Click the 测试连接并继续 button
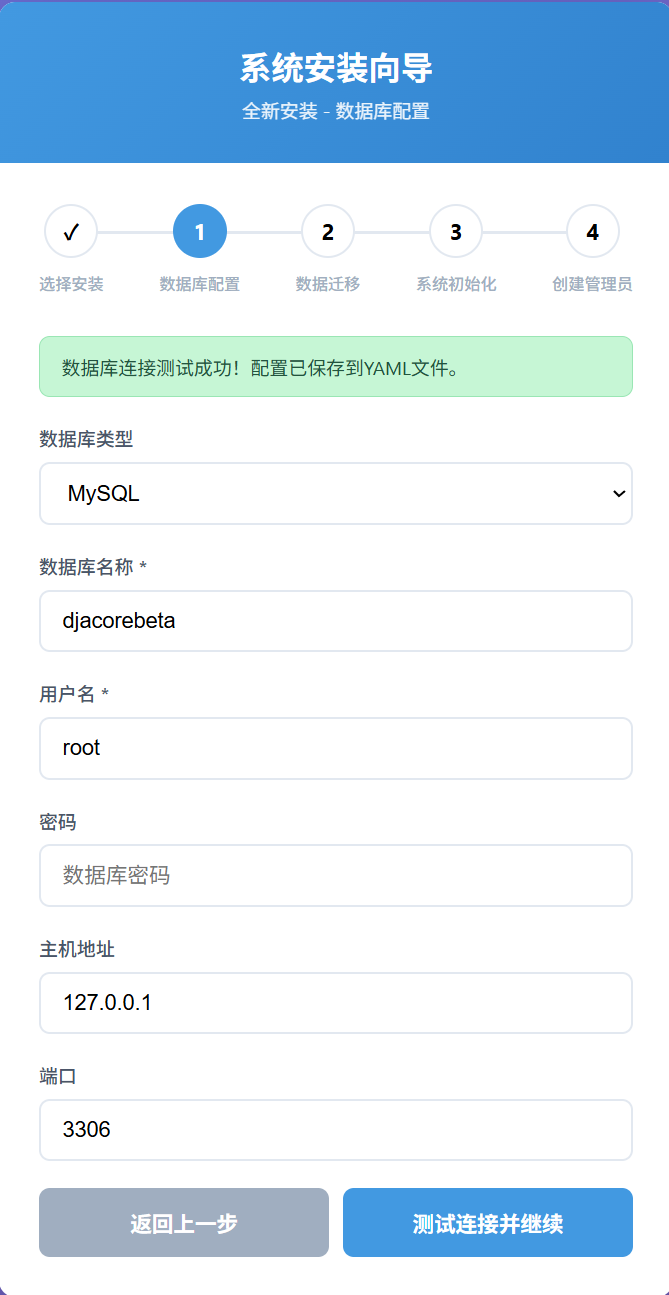The image size is (669, 1295). coord(488,1223)
